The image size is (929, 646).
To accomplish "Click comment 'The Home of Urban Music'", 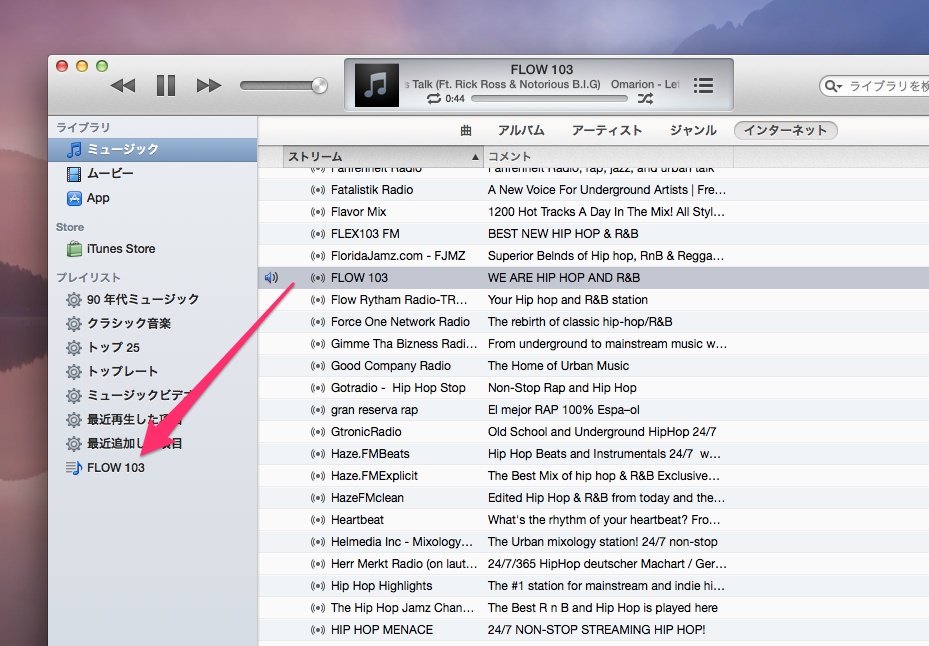I will (558, 366).
